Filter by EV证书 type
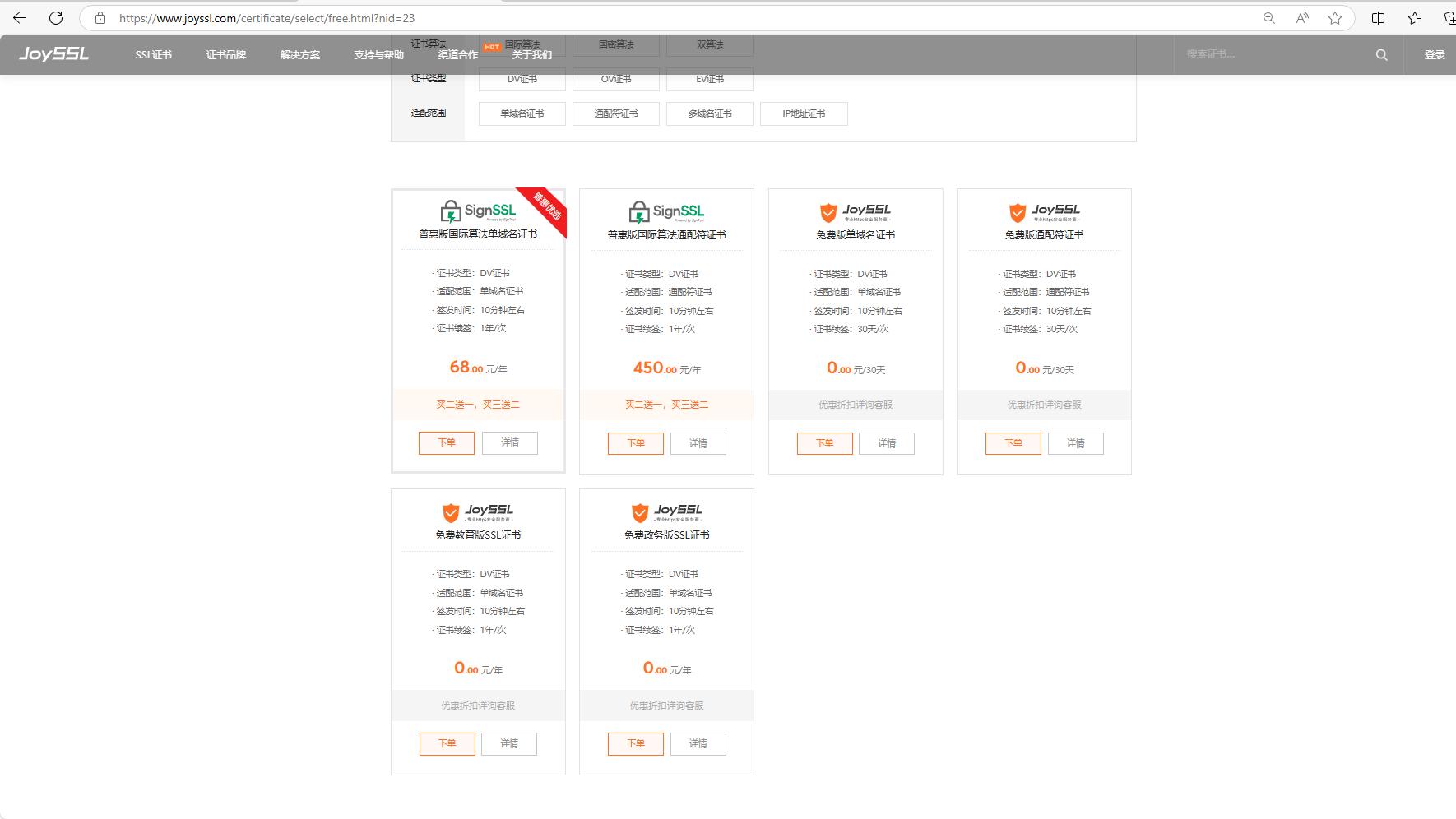The image size is (1456, 819). click(x=710, y=79)
